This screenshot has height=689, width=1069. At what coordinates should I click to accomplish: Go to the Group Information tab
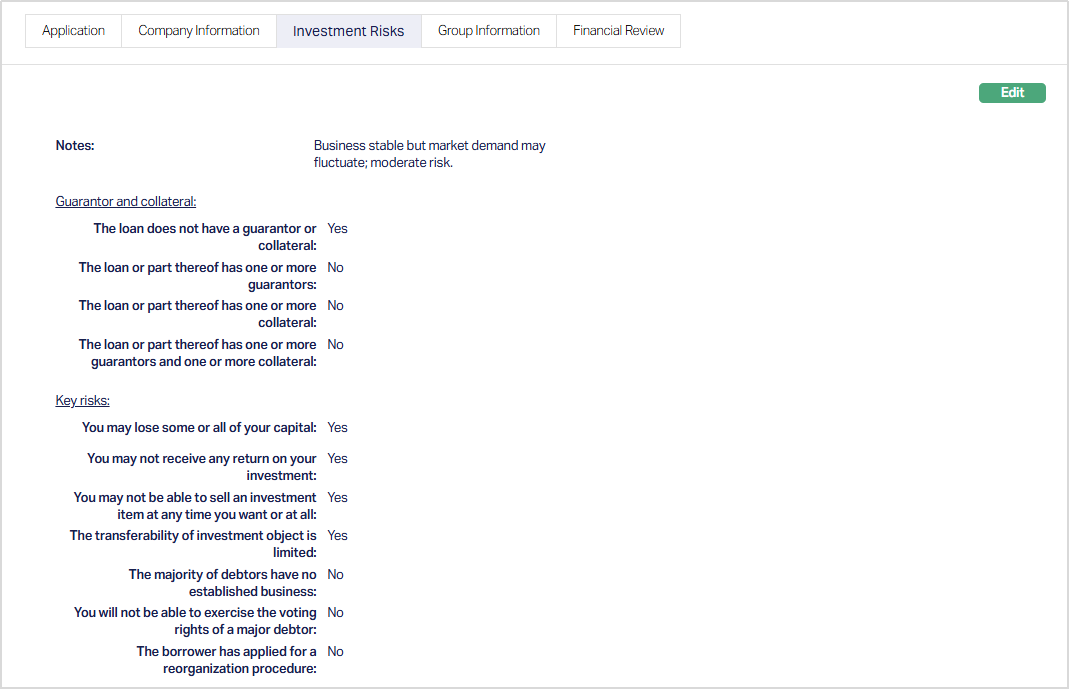(x=488, y=31)
